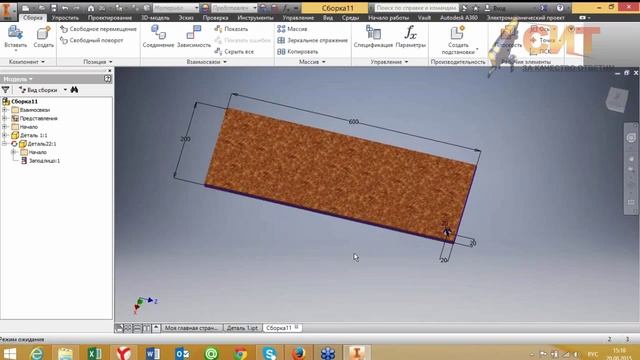Open the Упростить ribbon tab

click(65, 18)
